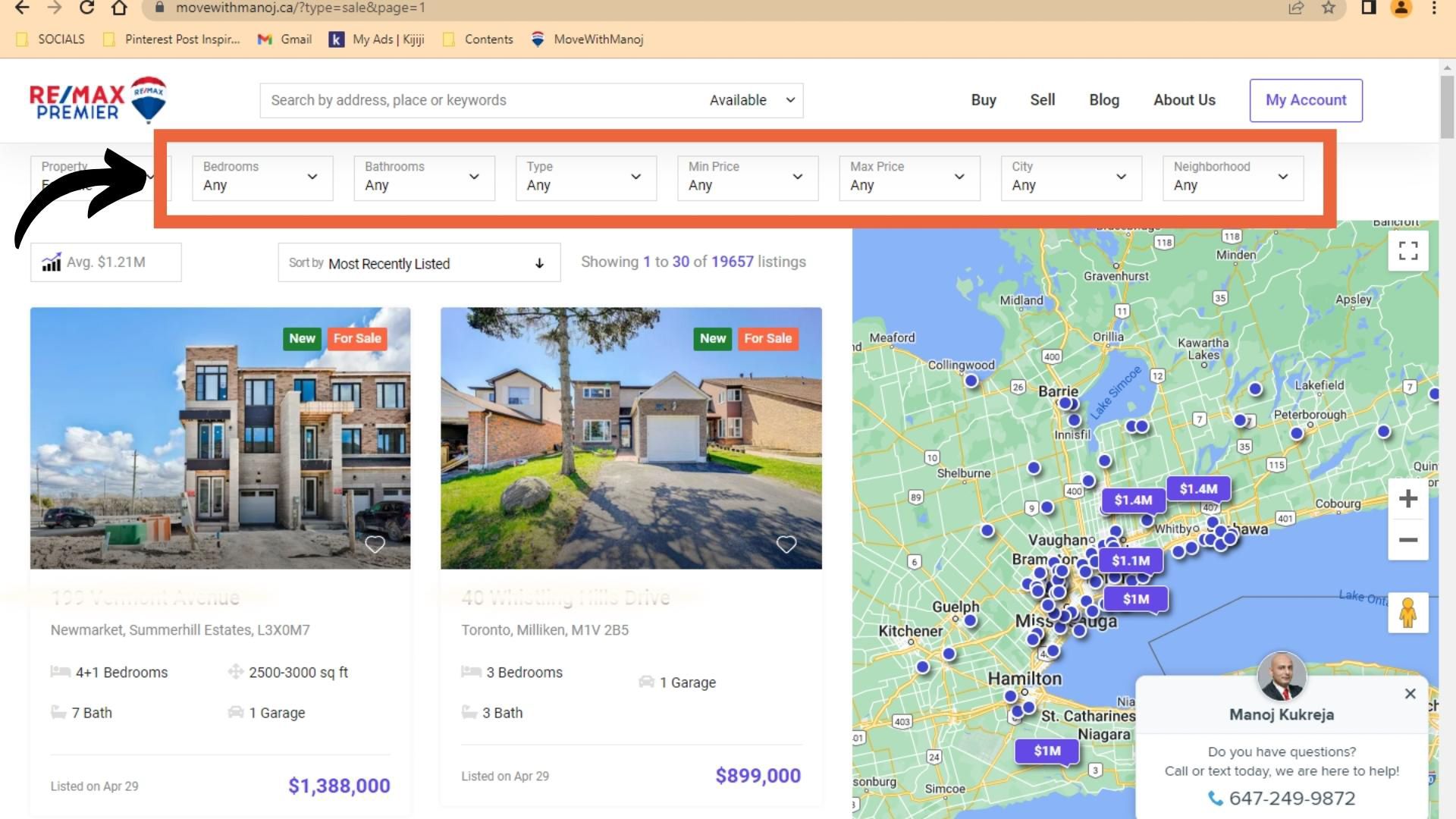Click the My Account button

pos(1305,100)
